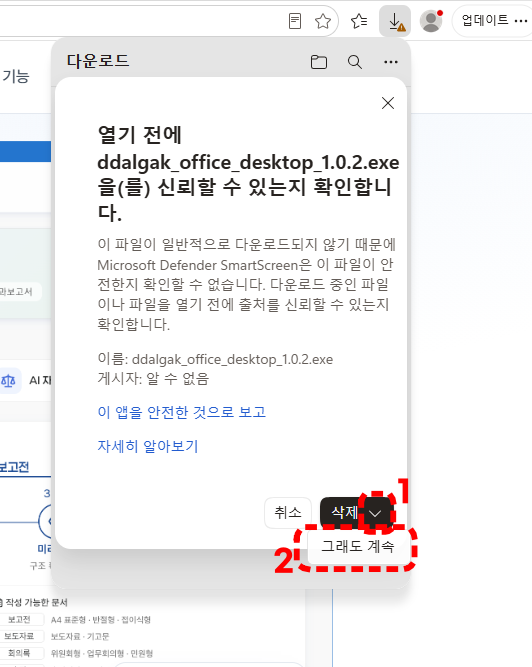Click 게시자: 알 수 없음 text
The width and height of the screenshot is (532, 667).
pos(153,378)
